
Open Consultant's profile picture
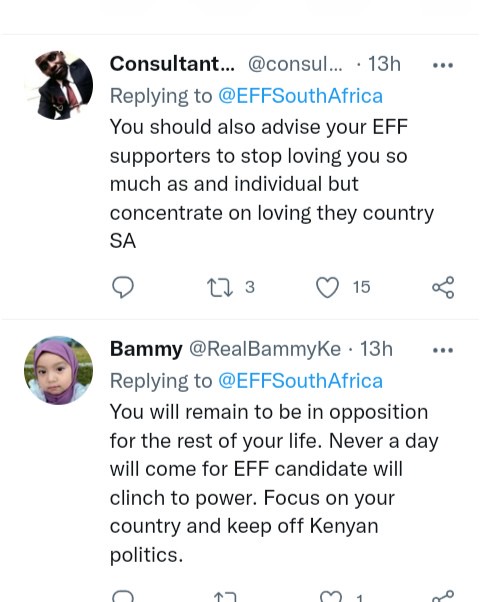coord(58,84)
